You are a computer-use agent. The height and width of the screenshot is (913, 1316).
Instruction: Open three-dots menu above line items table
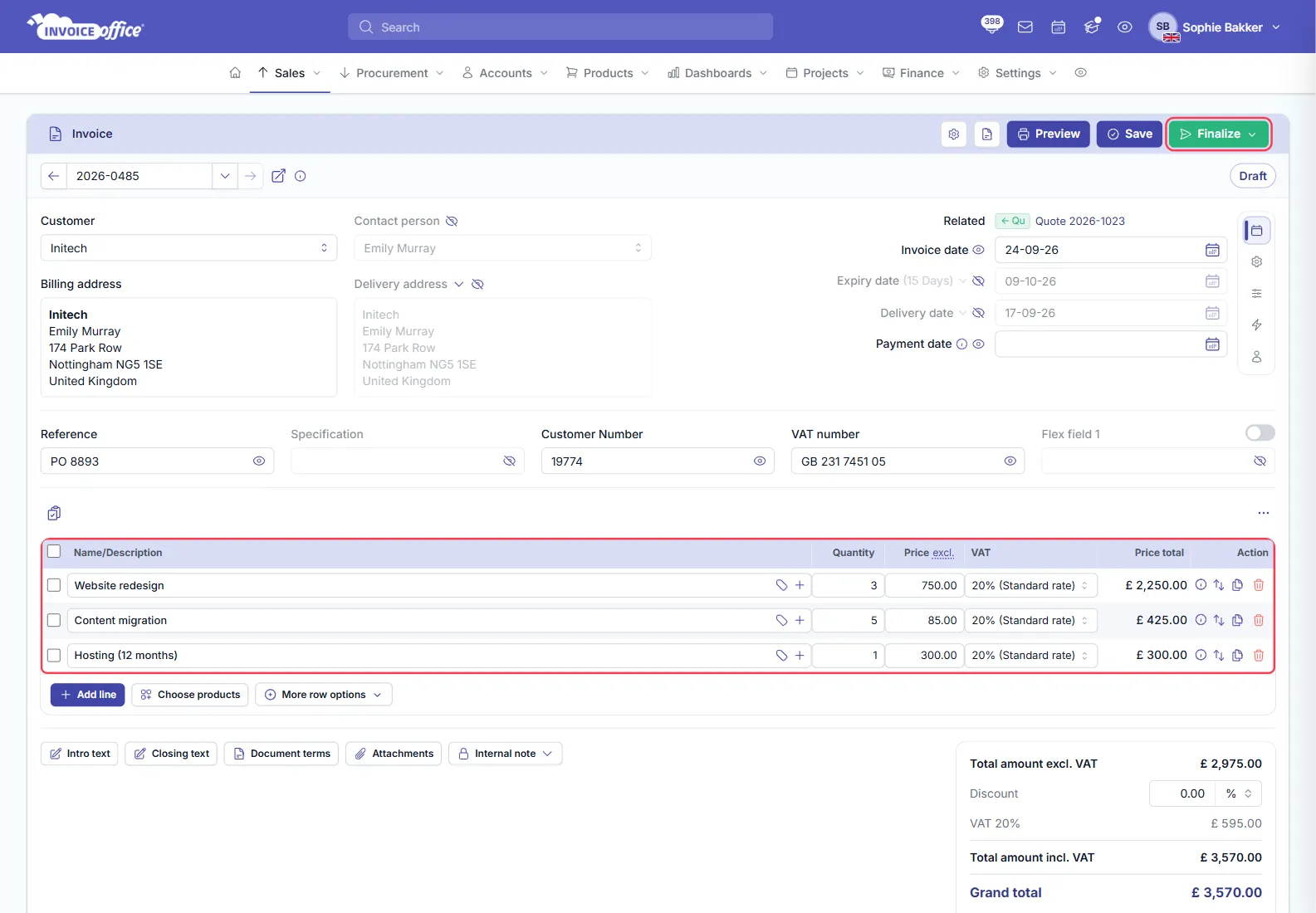(x=1264, y=513)
